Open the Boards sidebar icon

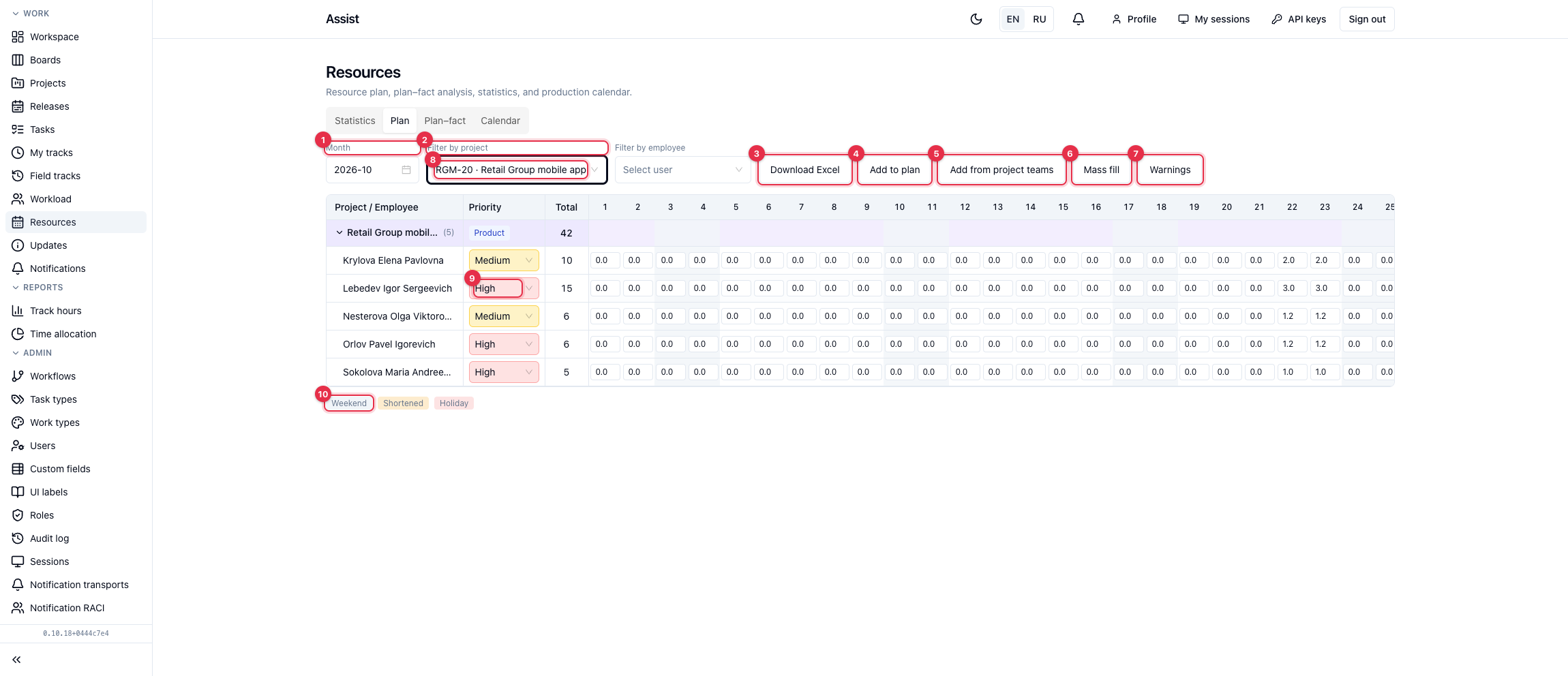[x=18, y=60]
